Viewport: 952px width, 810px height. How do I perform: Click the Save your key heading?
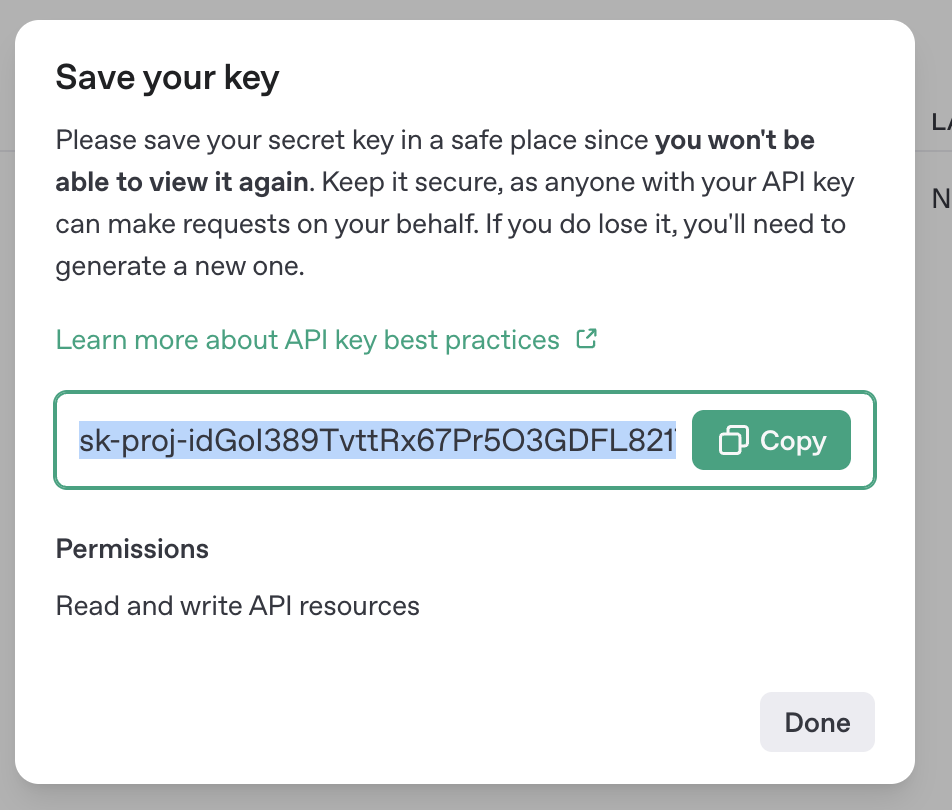tap(168, 78)
